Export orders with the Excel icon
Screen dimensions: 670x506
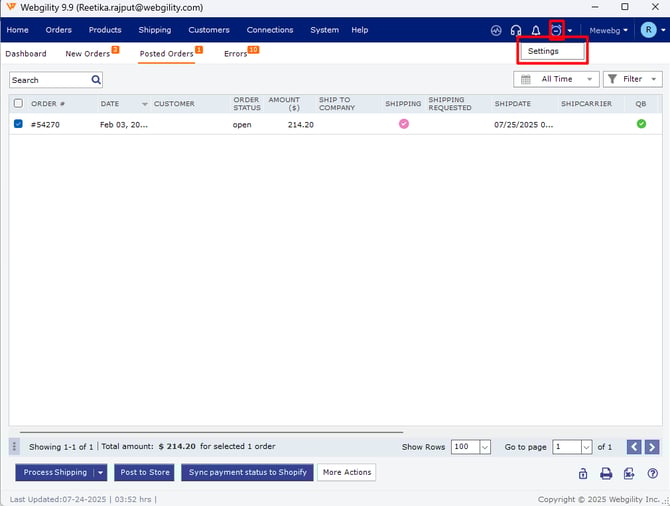pyautogui.click(x=629, y=473)
